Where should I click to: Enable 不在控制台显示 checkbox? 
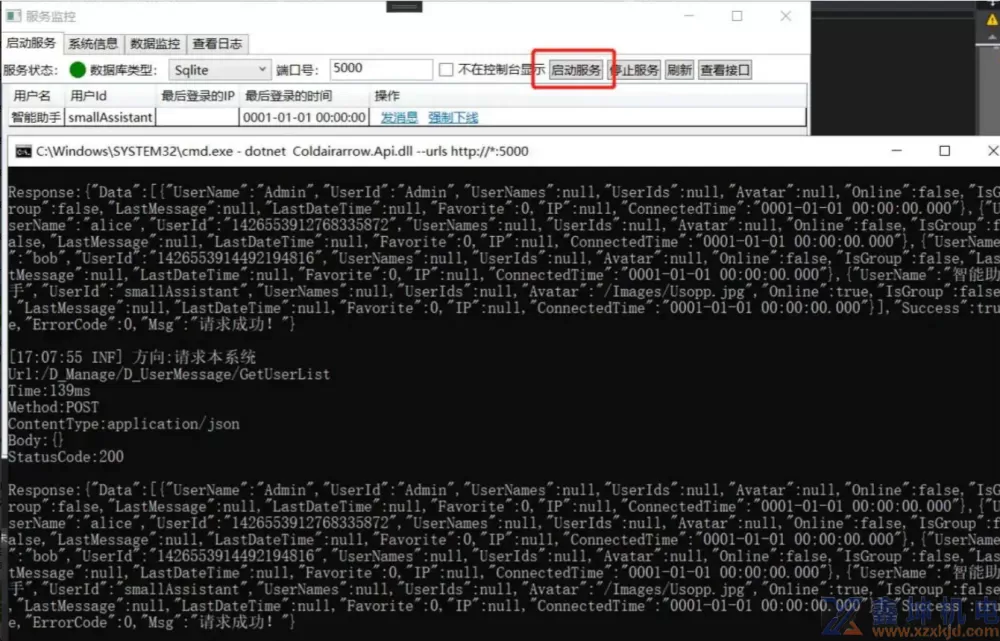(446, 70)
